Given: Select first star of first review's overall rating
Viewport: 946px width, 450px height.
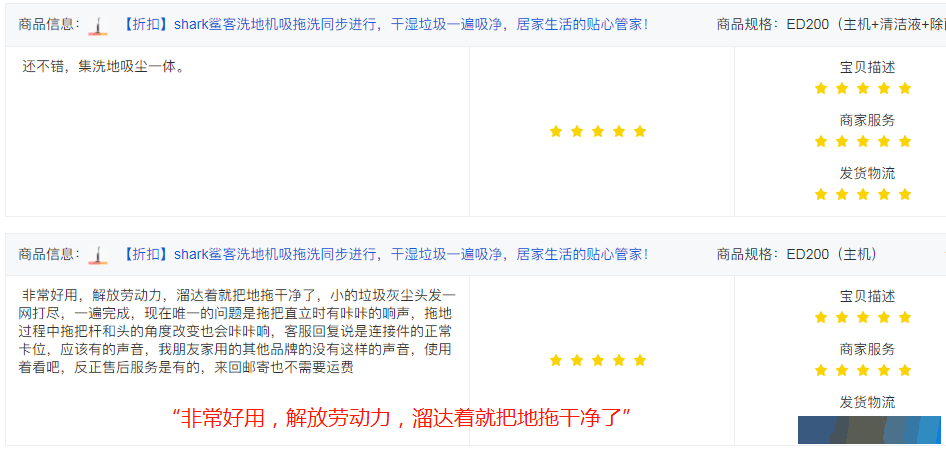Looking at the screenshot, I should pos(556,131).
